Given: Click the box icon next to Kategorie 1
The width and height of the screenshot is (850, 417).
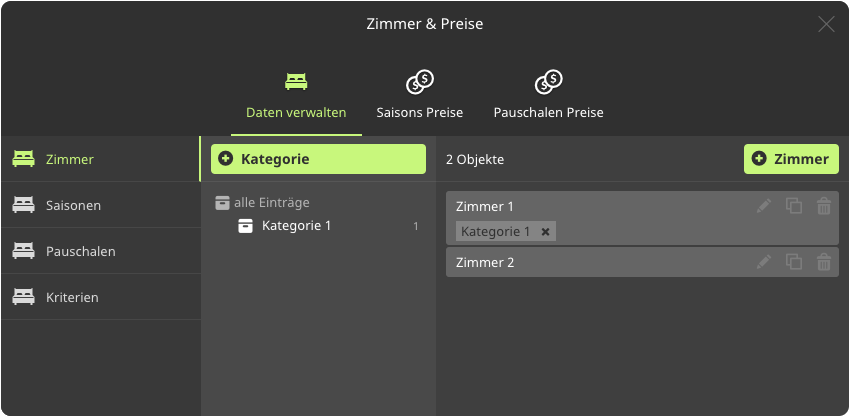Looking at the screenshot, I should [x=246, y=226].
